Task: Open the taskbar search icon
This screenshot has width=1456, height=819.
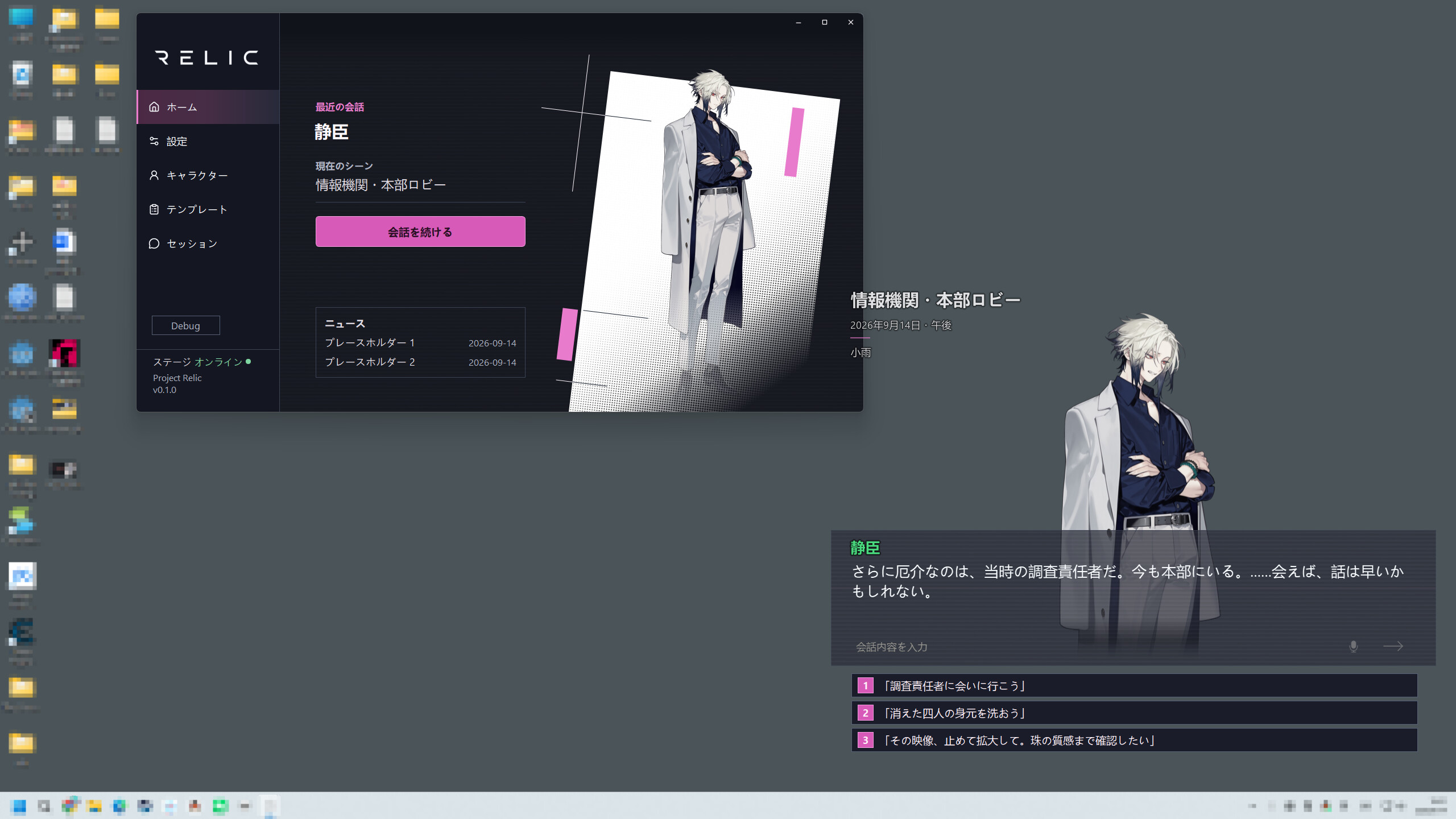Action: pos(44,806)
